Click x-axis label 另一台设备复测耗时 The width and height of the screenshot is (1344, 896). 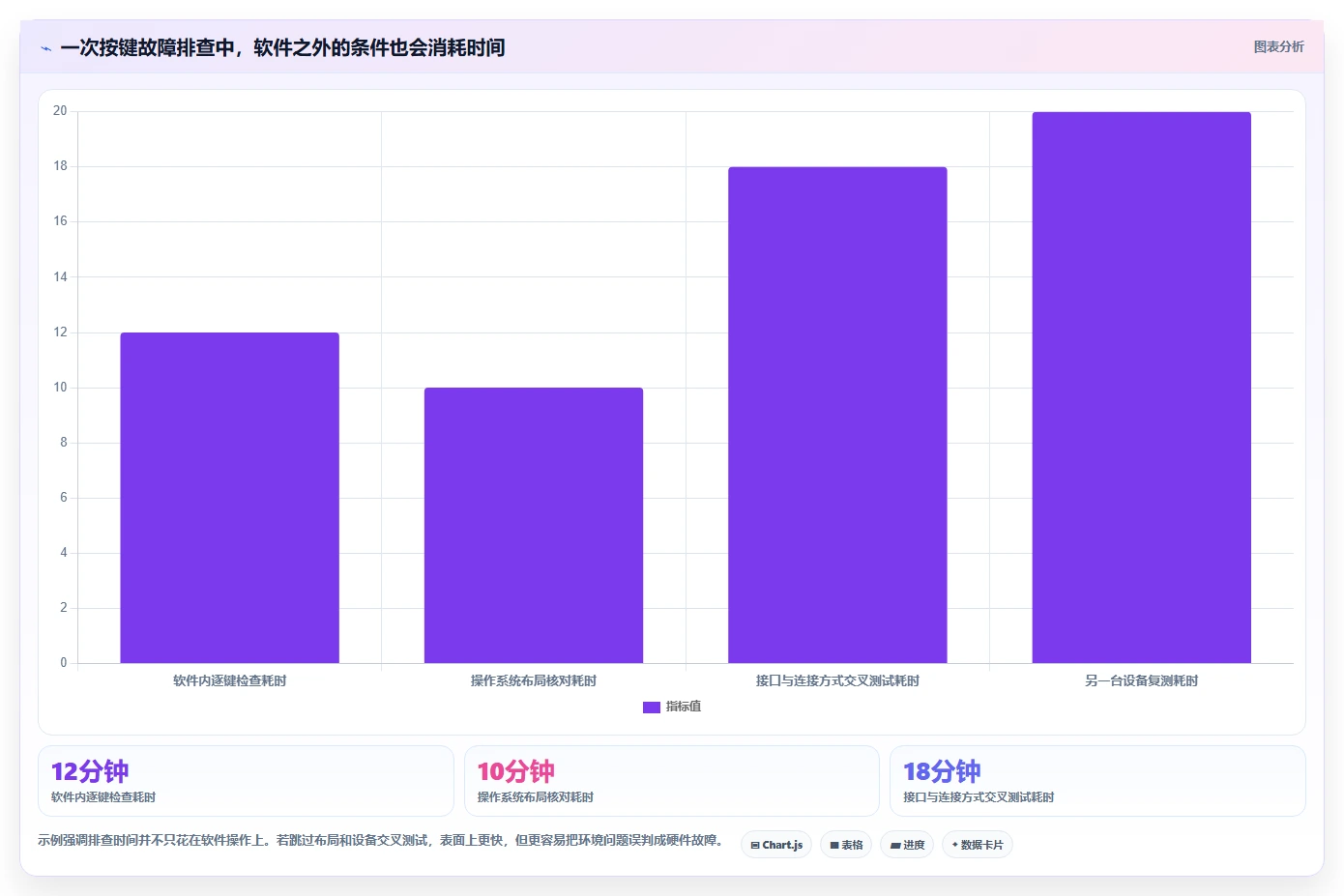tap(1142, 681)
